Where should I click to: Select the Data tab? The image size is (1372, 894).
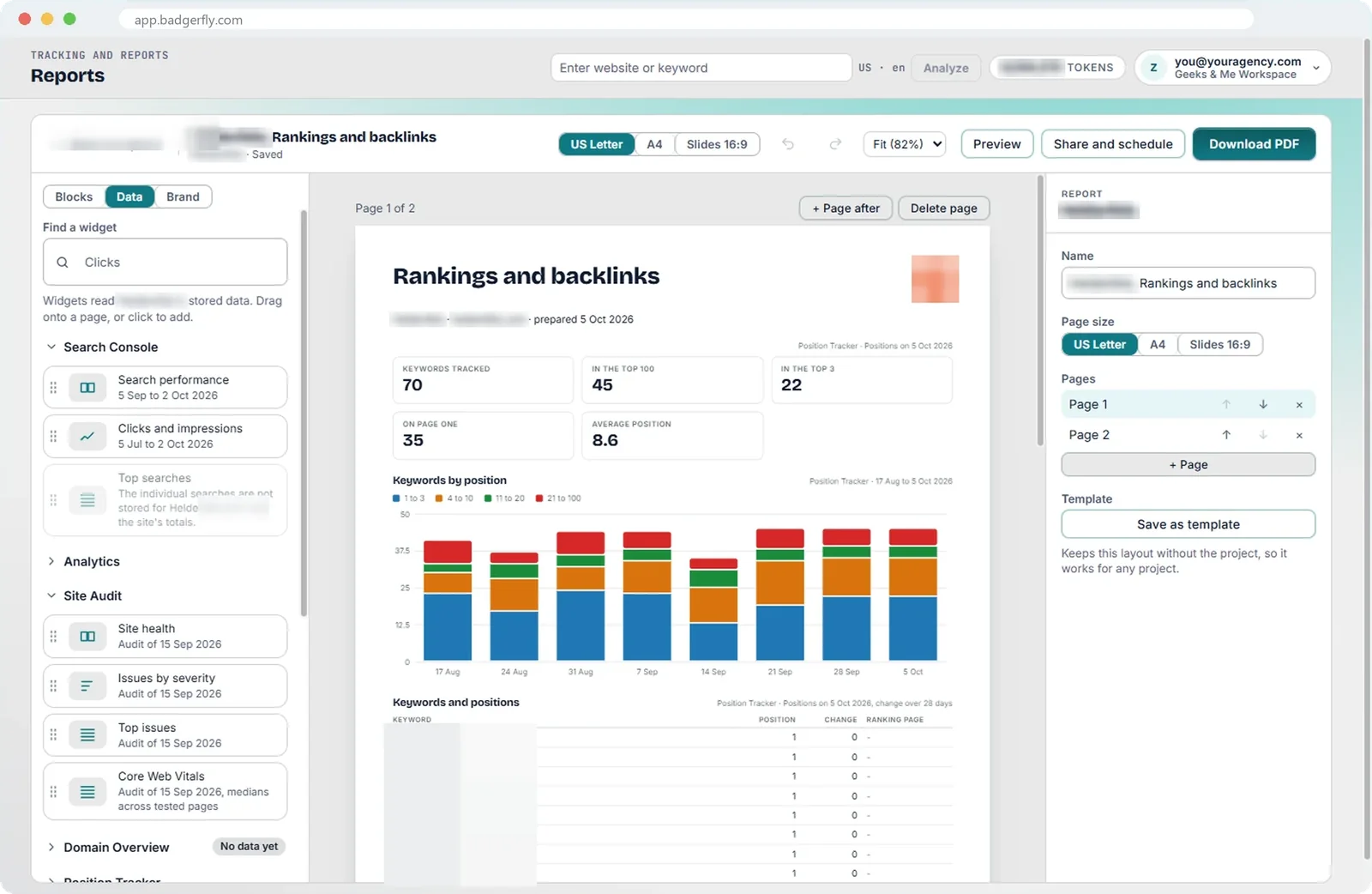coord(129,196)
